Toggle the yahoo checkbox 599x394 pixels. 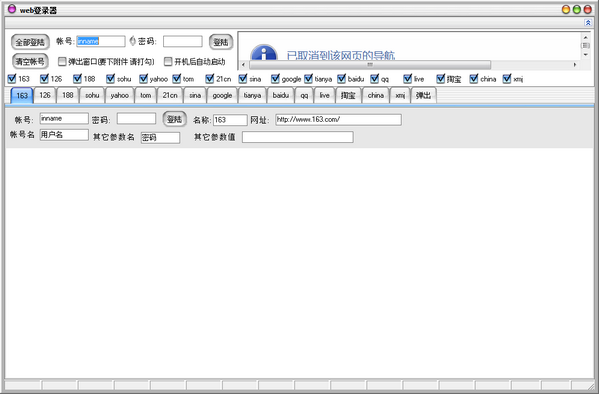click(x=143, y=79)
